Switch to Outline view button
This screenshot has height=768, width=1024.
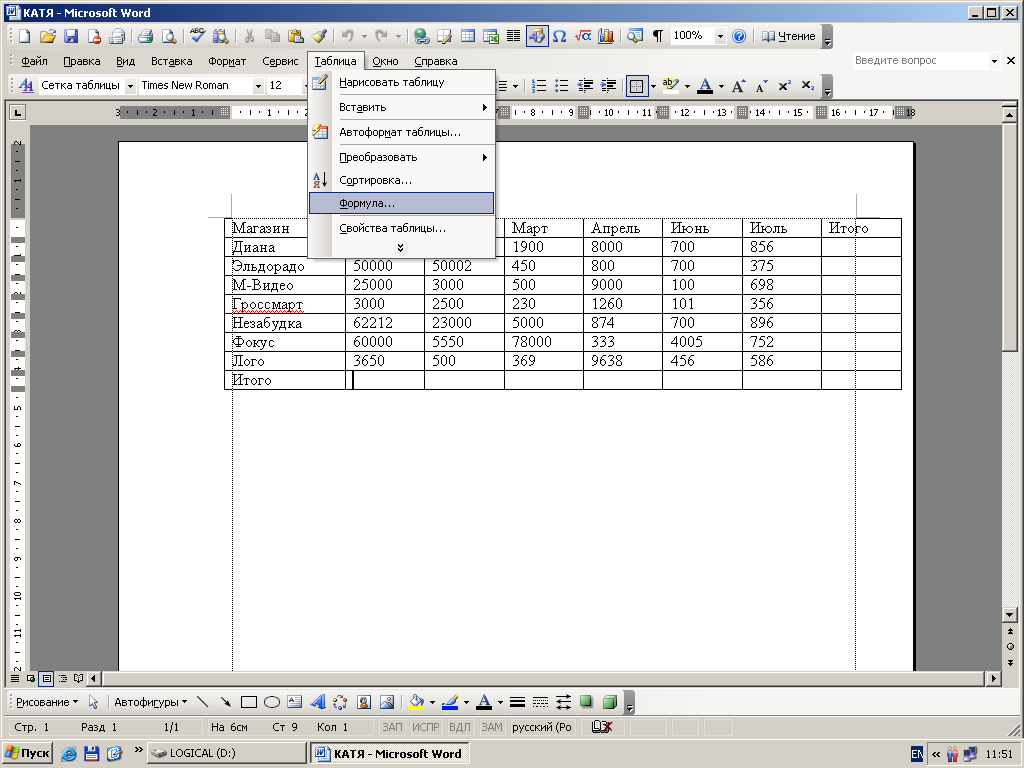pyautogui.click(x=63, y=679)
